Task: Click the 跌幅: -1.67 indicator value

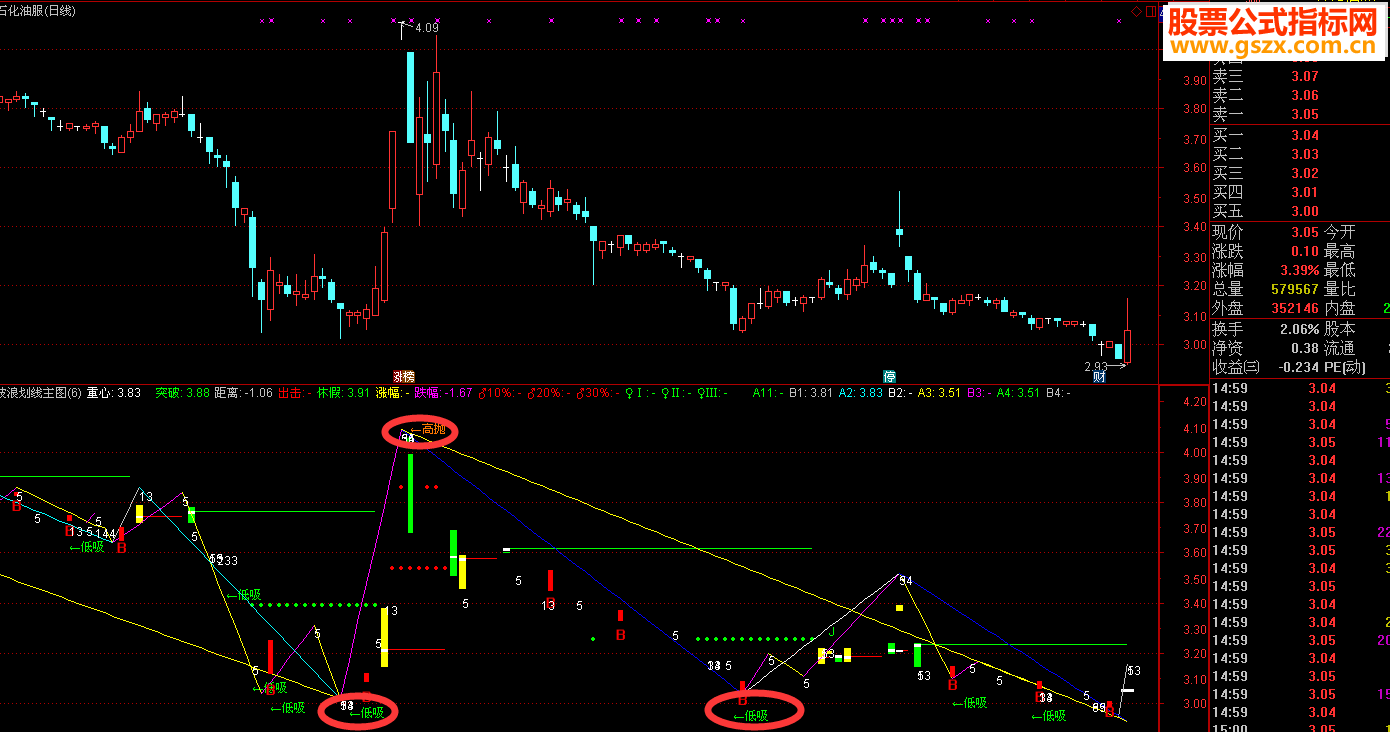Action: coord(444,393)
